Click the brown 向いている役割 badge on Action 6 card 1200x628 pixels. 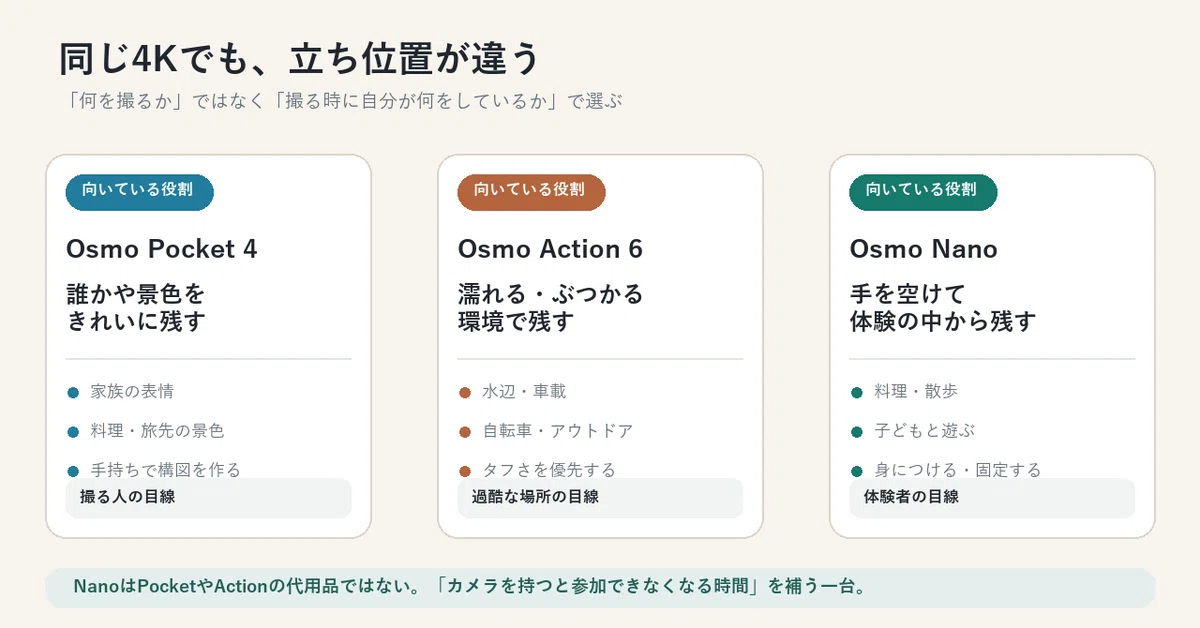point(532,192)
